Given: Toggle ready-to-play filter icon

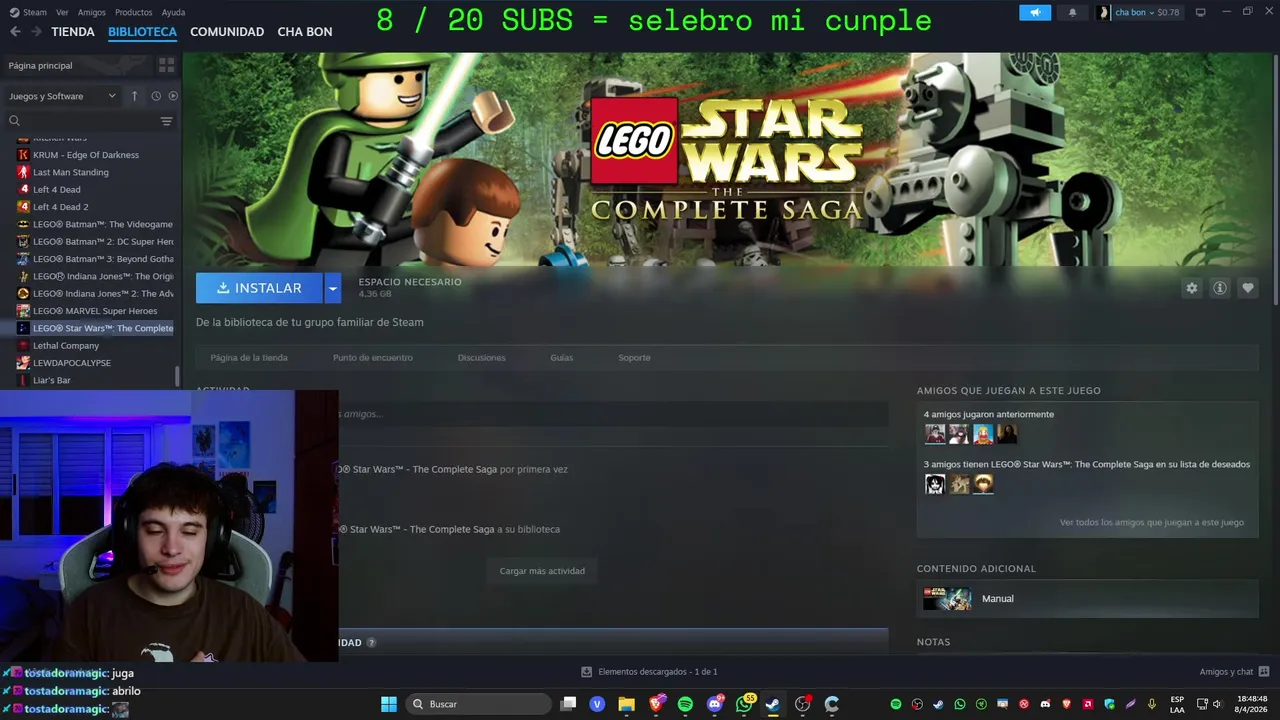Looking at the screenshot, I should coord(173,96).
